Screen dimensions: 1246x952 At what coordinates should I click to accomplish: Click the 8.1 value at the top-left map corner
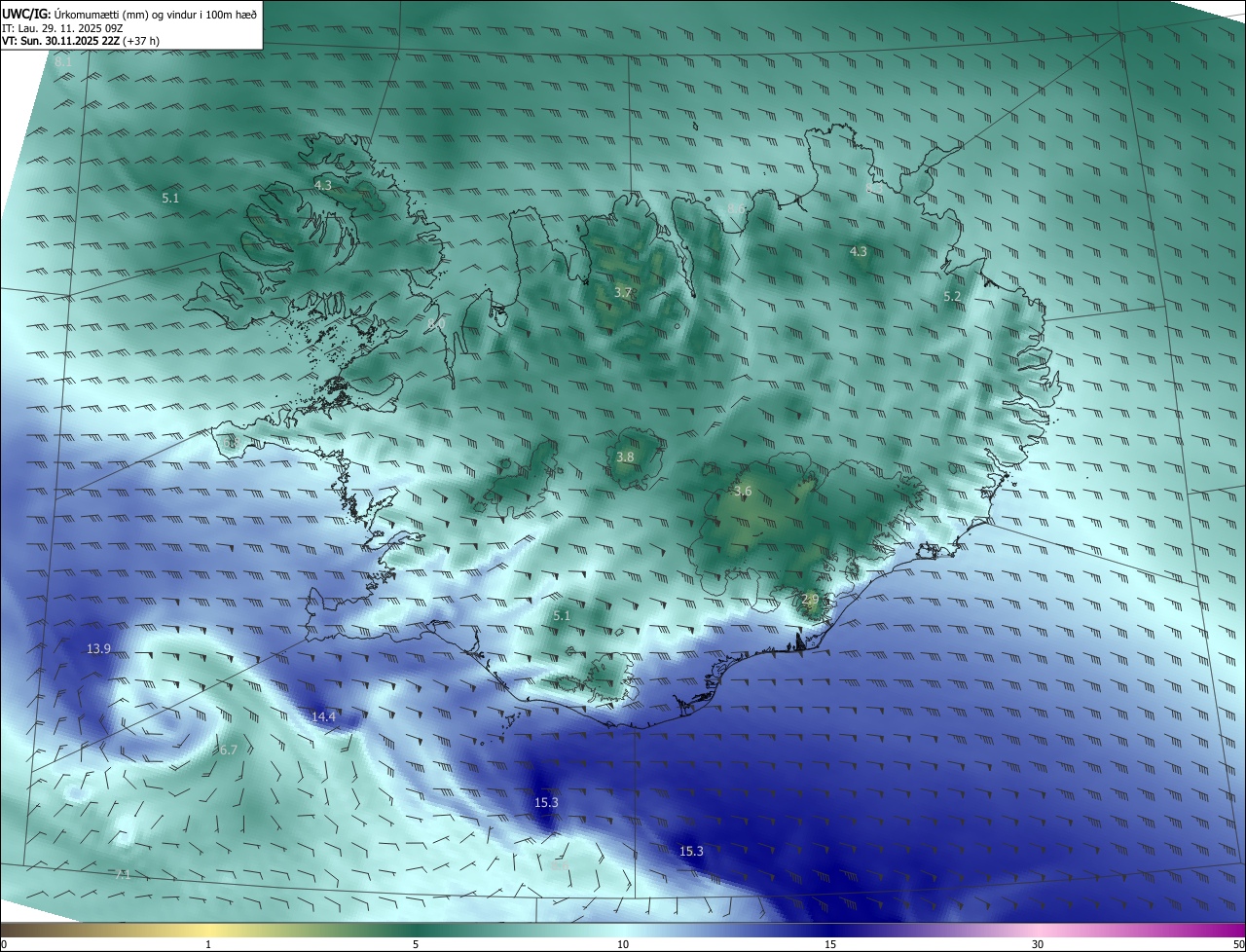tap(63, 62)
